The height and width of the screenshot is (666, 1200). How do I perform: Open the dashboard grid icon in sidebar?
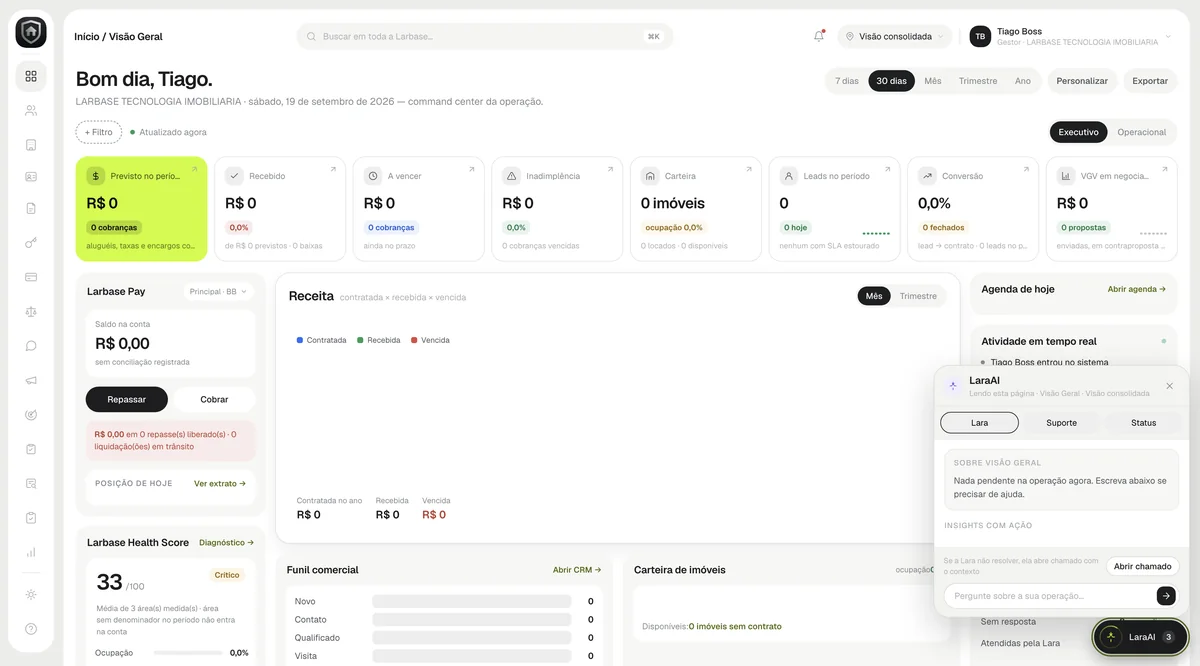click(x=31, y=76)
